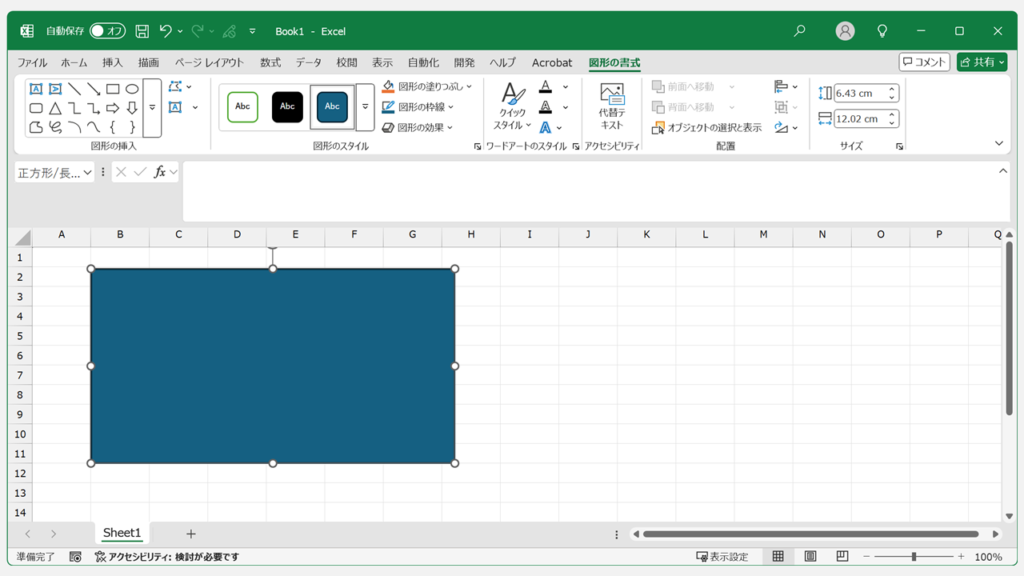Click the Share (共有) button
1024x576 pixels.
pos(981,62)
